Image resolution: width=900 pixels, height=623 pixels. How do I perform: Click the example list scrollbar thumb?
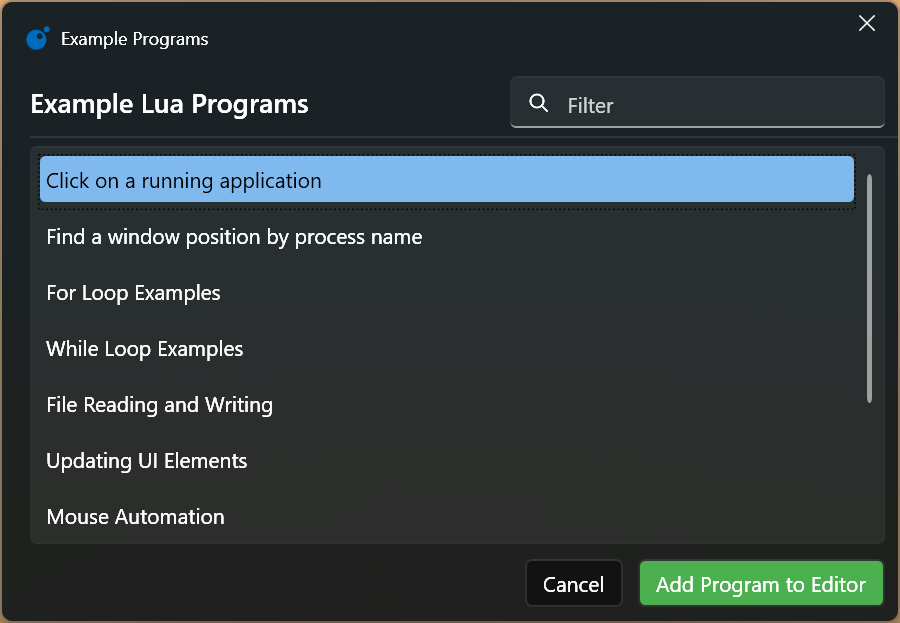tap(870, 288)
